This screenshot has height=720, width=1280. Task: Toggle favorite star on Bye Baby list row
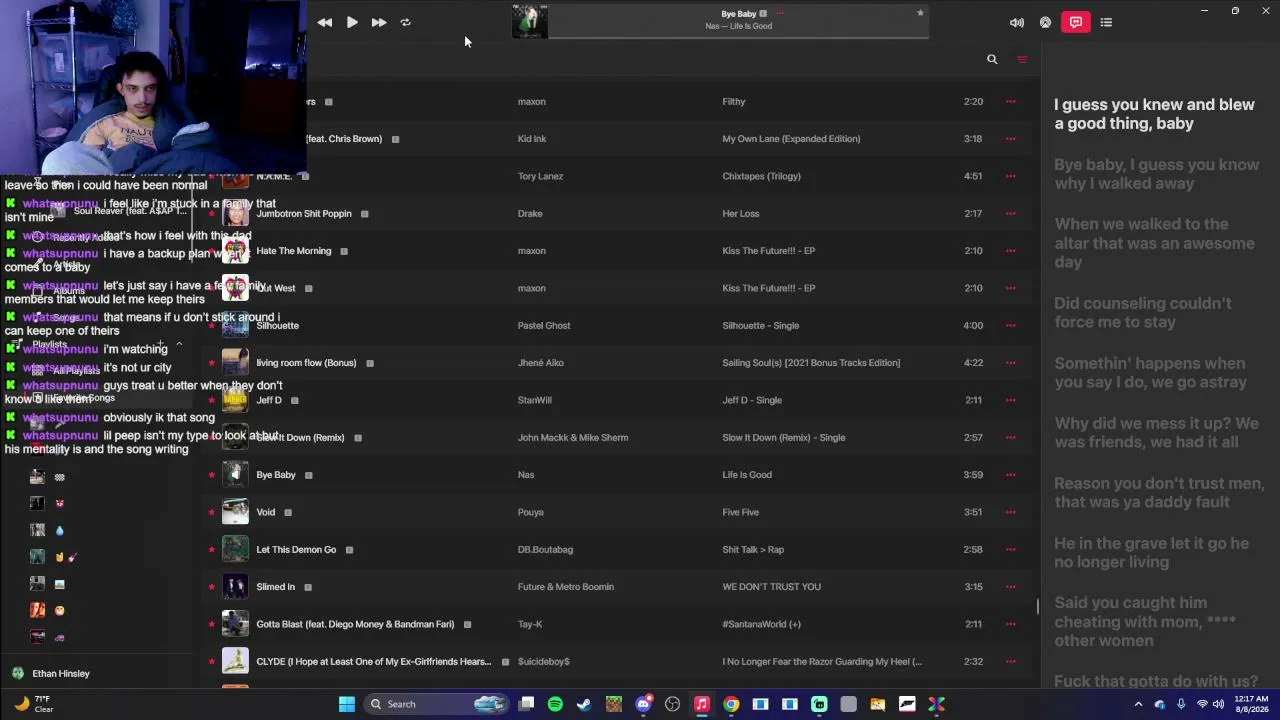211,474
